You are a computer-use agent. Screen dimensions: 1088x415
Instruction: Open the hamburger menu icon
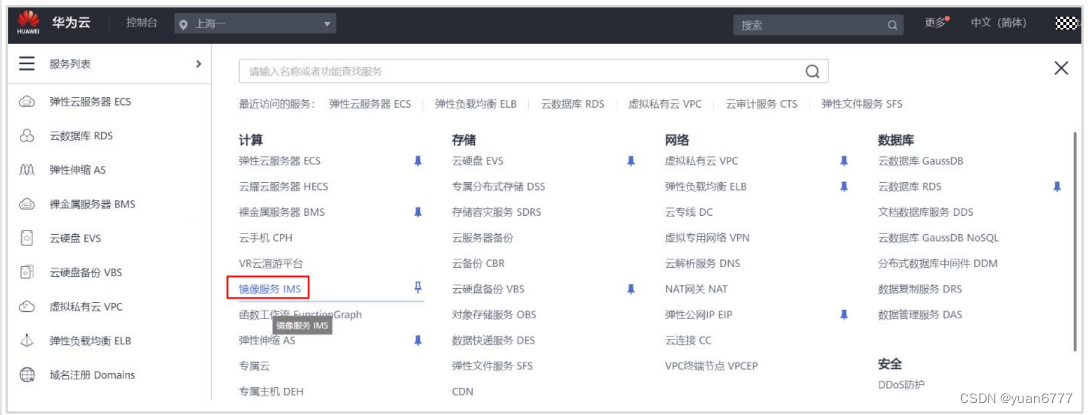pyautogui.click(x=27, y=64)
